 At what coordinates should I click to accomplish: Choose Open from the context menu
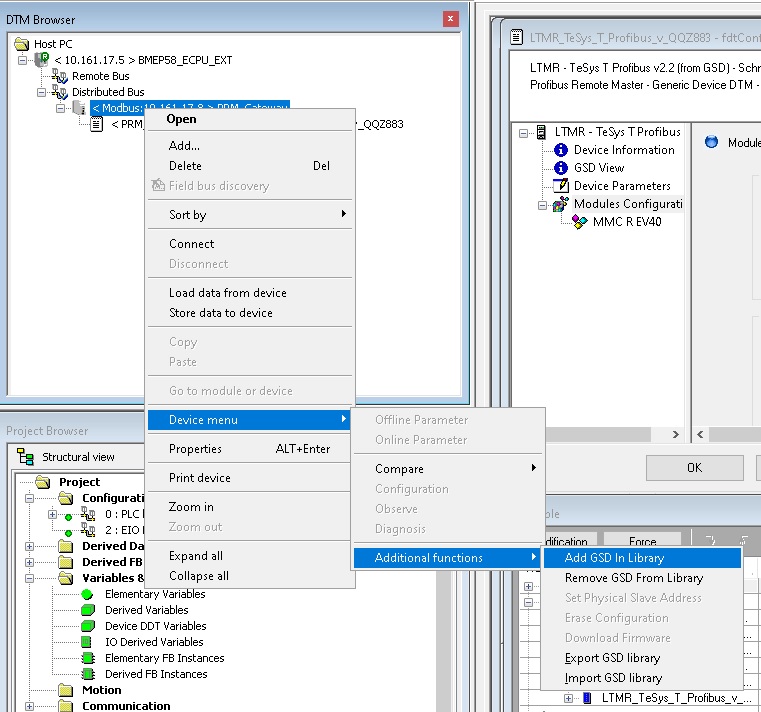point(250,119)
